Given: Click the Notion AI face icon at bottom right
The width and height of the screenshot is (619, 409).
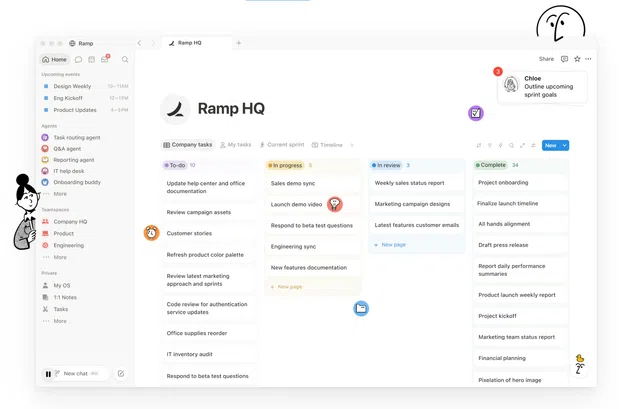Looking at the screenshot, I should tap(580, 368).
